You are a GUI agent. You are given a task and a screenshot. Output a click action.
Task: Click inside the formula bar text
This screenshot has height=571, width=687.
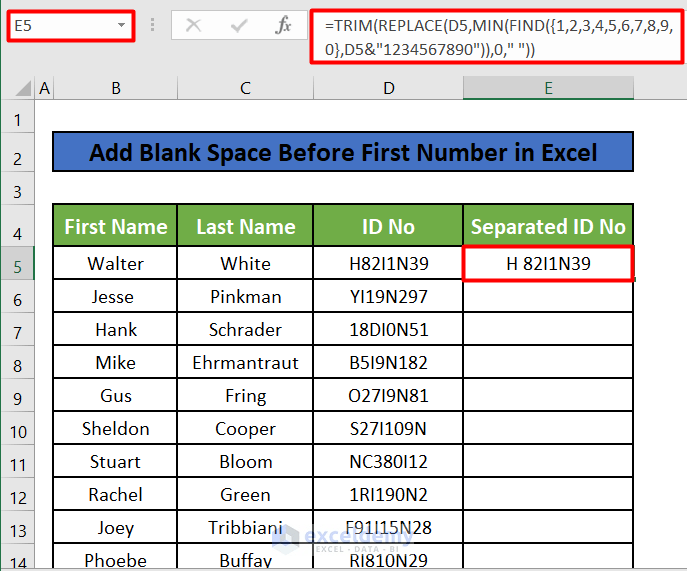click(497, 37)
